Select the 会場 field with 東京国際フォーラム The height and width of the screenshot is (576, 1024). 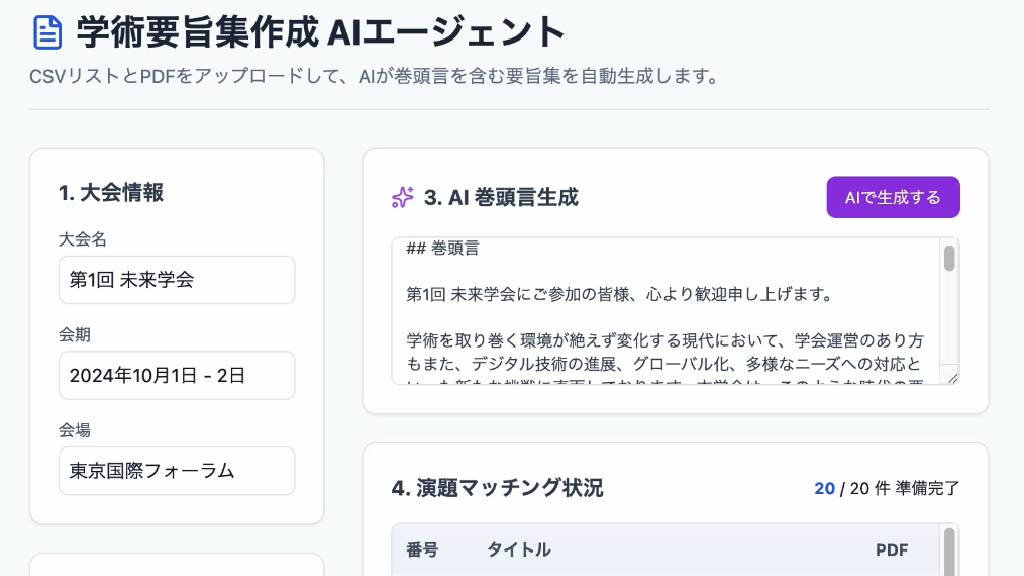[x=176, y=470]
